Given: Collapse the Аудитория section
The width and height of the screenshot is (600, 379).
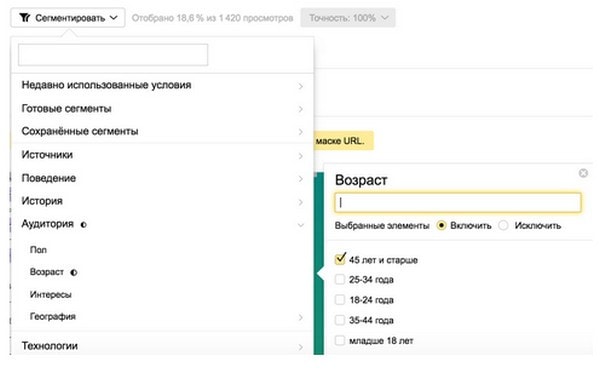Looking at the screenshot, I should point(301,224).
